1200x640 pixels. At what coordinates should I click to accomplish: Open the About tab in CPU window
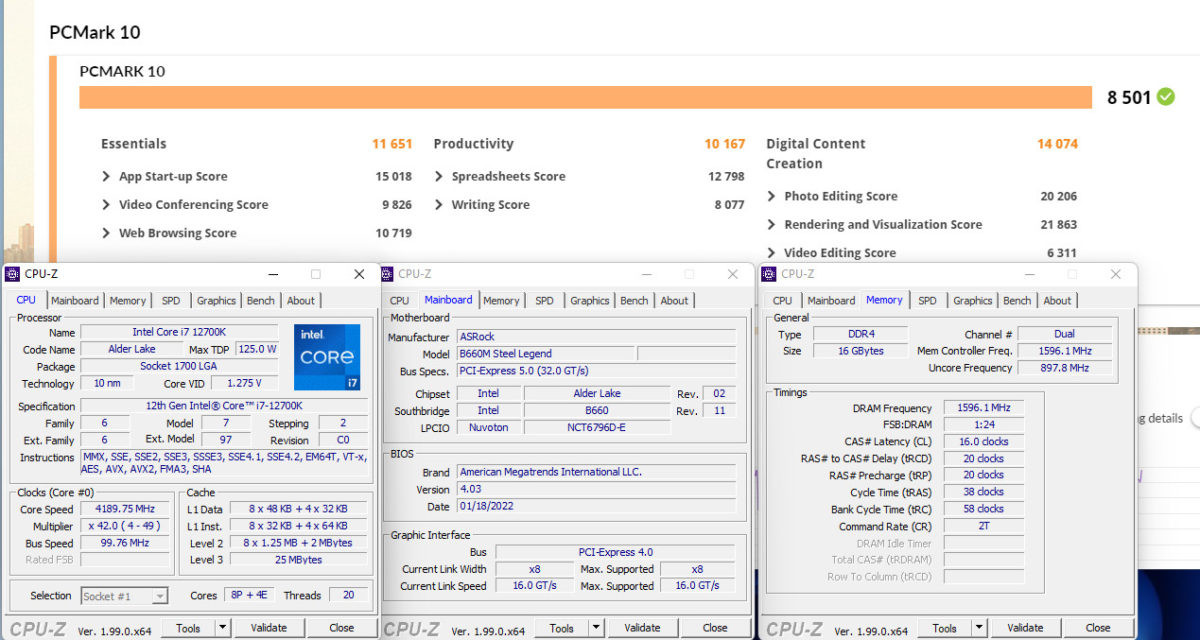[301, 300]
